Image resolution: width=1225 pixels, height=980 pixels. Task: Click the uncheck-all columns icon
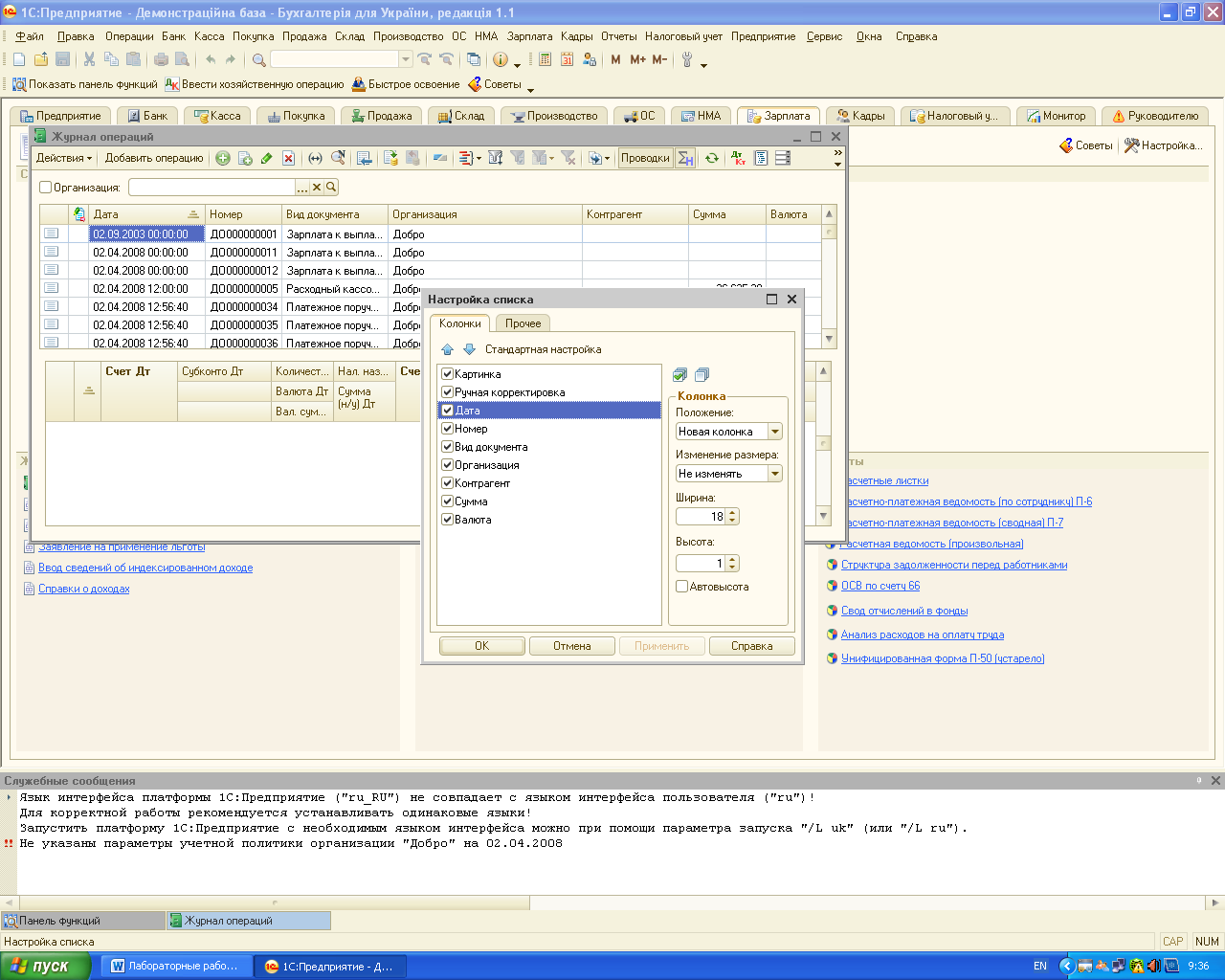(x=702, y=375)
